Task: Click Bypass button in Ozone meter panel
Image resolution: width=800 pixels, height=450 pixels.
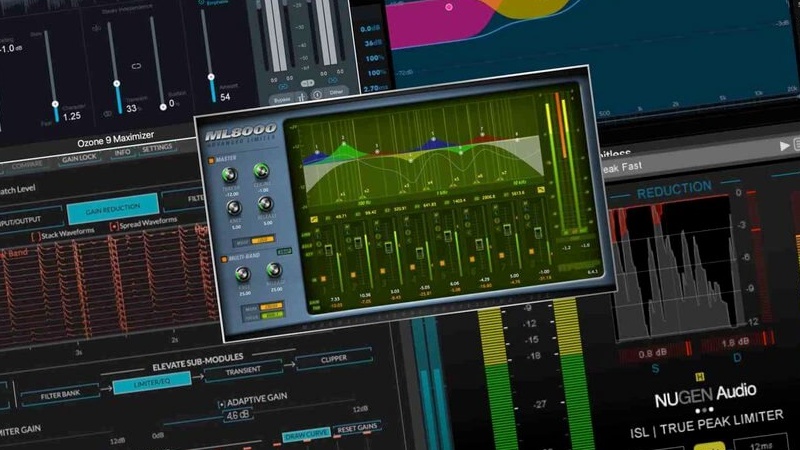Action: tap(282, 99)
